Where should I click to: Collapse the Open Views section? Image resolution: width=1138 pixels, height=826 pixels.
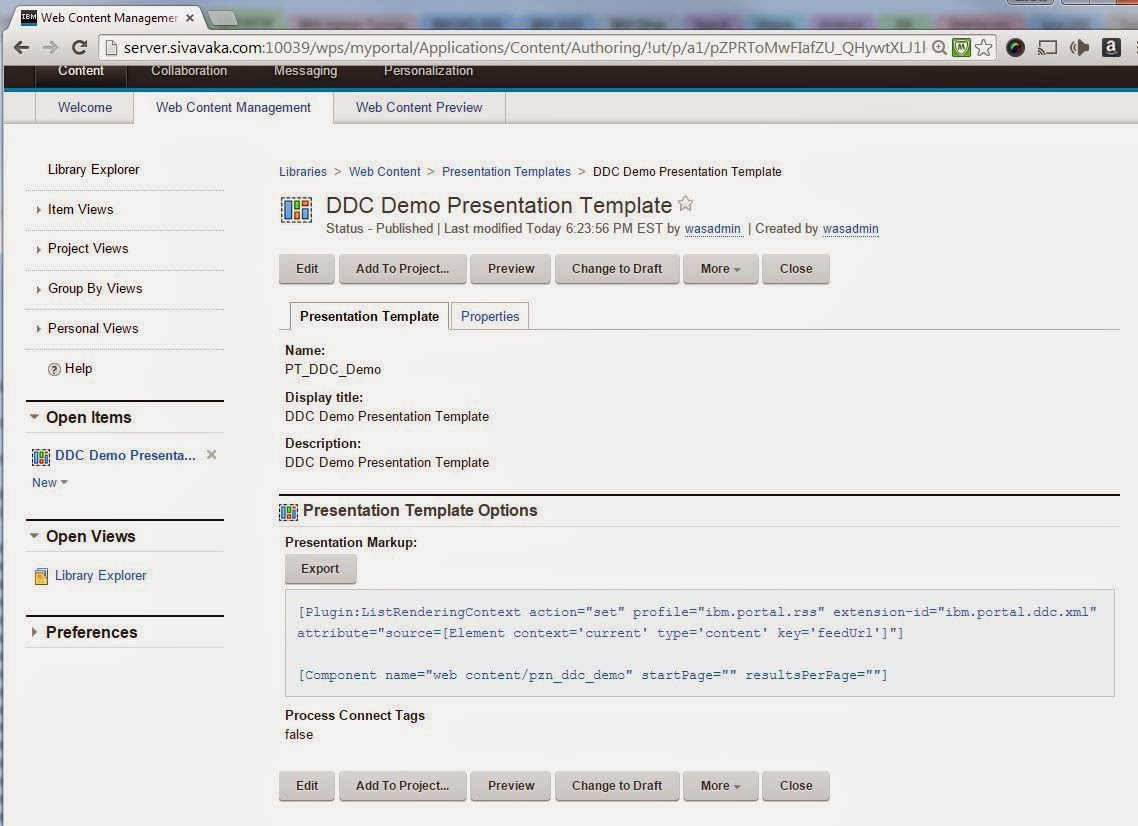34,536
